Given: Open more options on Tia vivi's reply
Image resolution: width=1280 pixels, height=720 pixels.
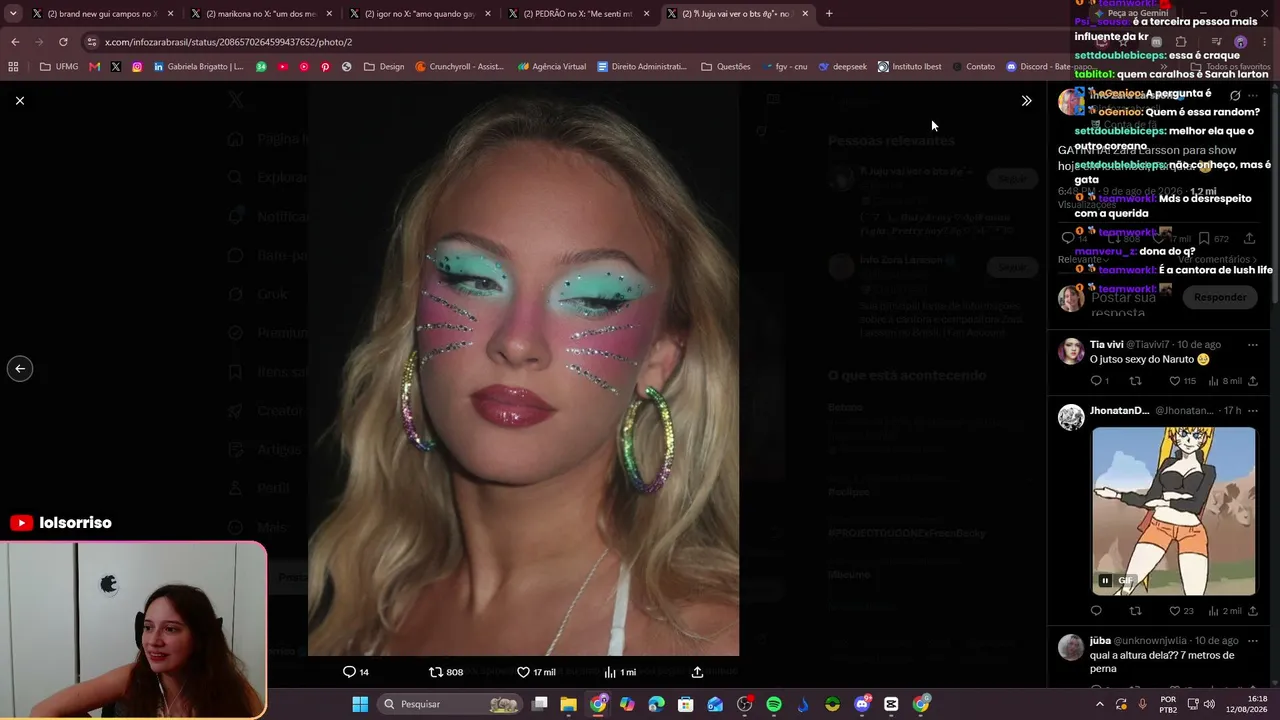Looking at the screenshot, I should (1252, 345).
